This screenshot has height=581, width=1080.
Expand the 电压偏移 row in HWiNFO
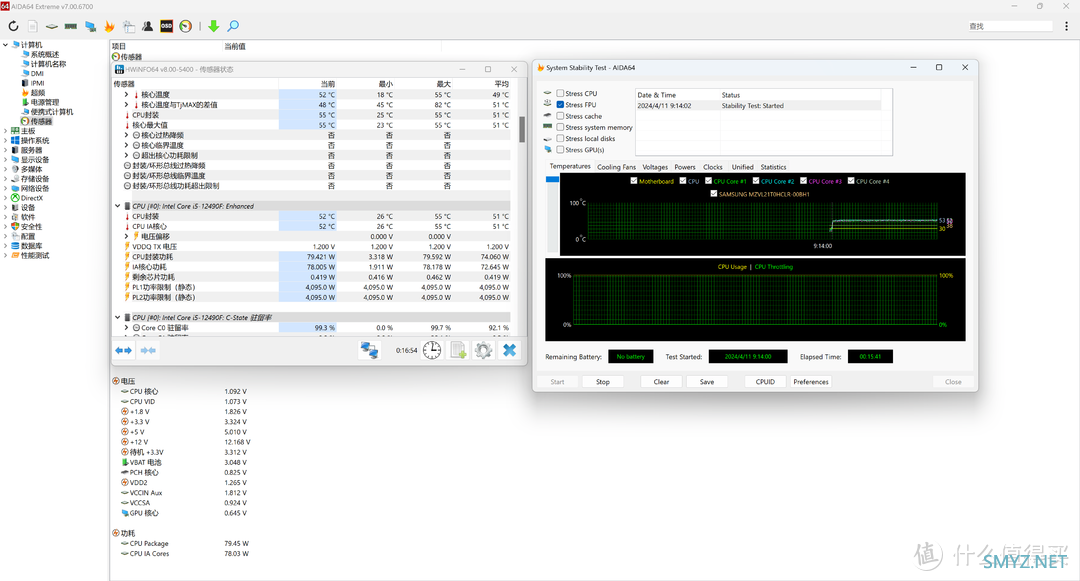point(126,236)
